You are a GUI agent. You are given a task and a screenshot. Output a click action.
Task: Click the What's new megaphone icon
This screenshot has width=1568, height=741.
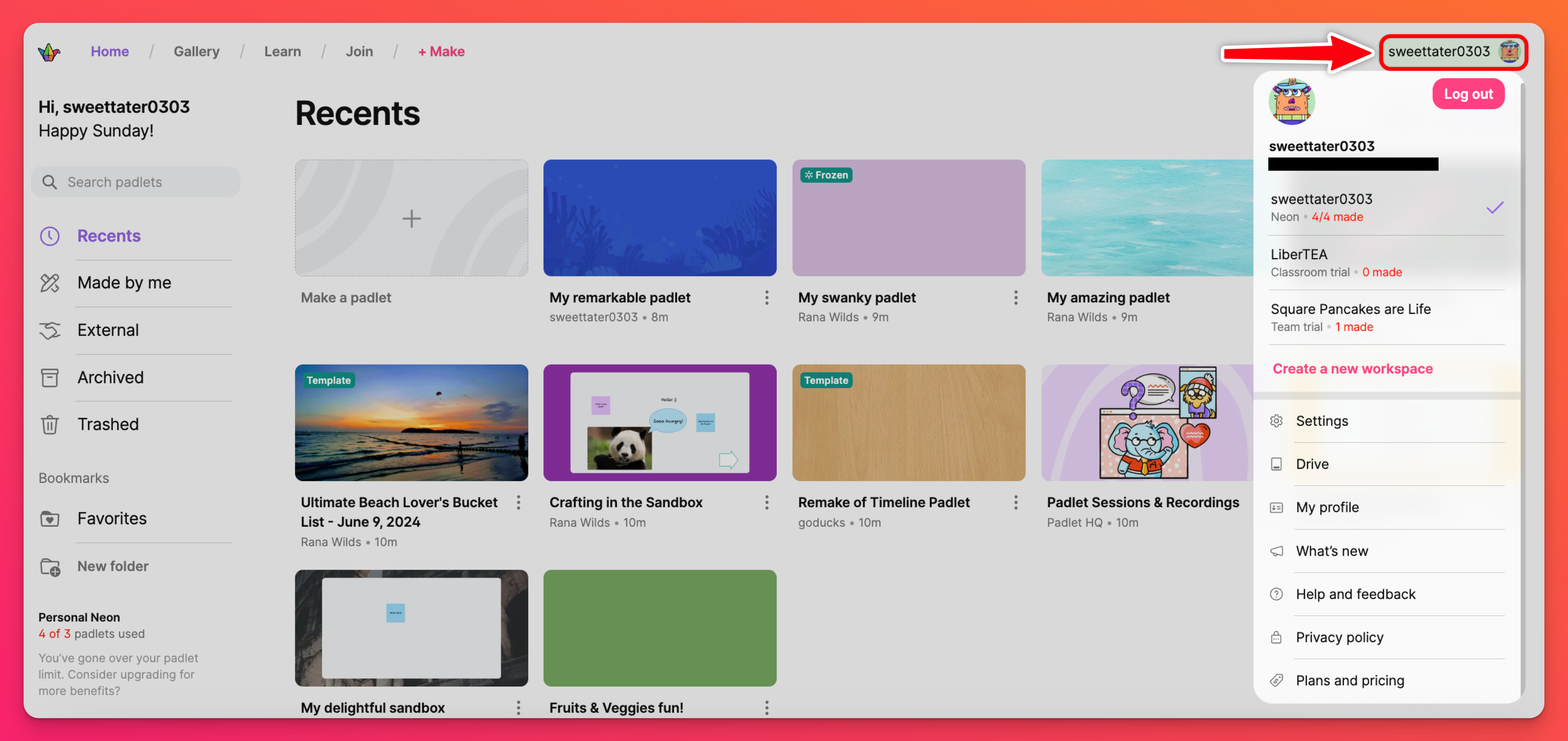pyautogui.click(x=1276, y=551)
